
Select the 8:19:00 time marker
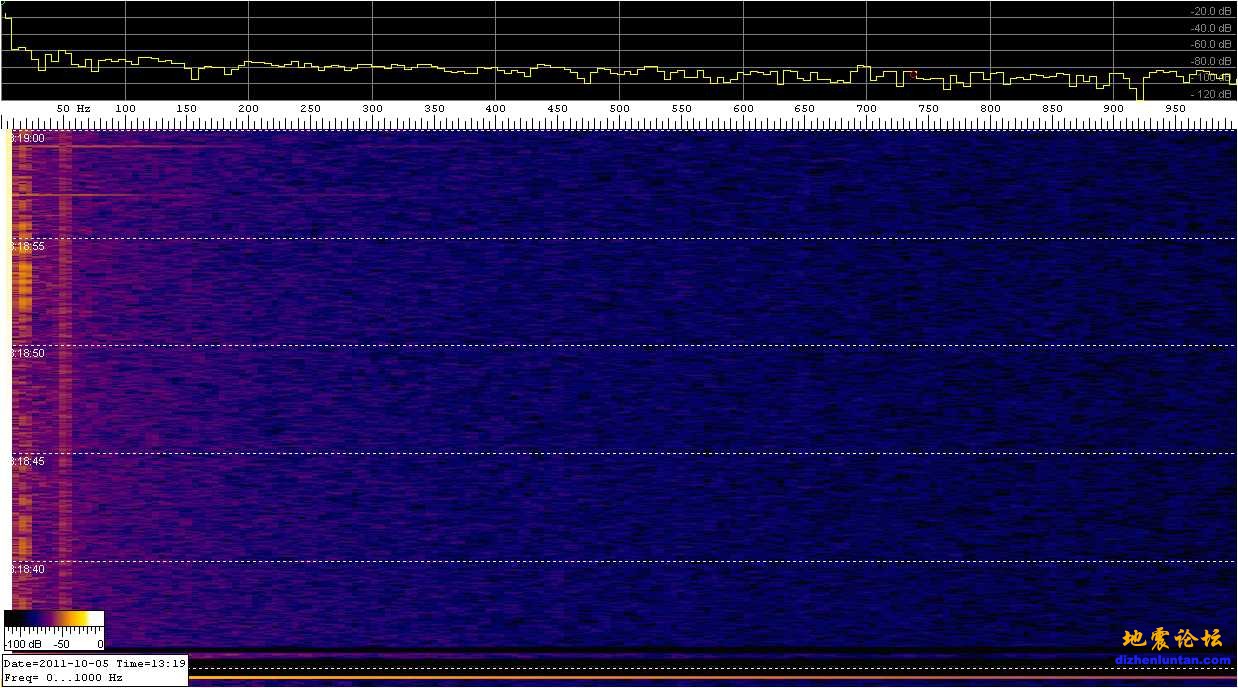point(27,138)
